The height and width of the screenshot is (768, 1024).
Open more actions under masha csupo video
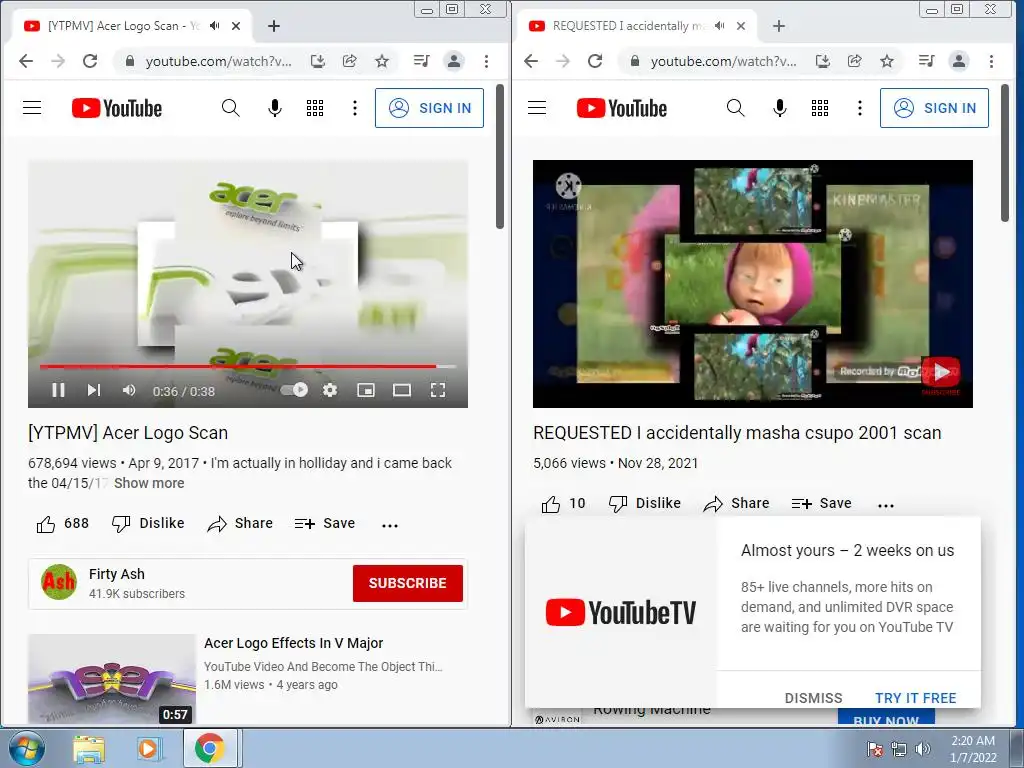pos(886,505)
